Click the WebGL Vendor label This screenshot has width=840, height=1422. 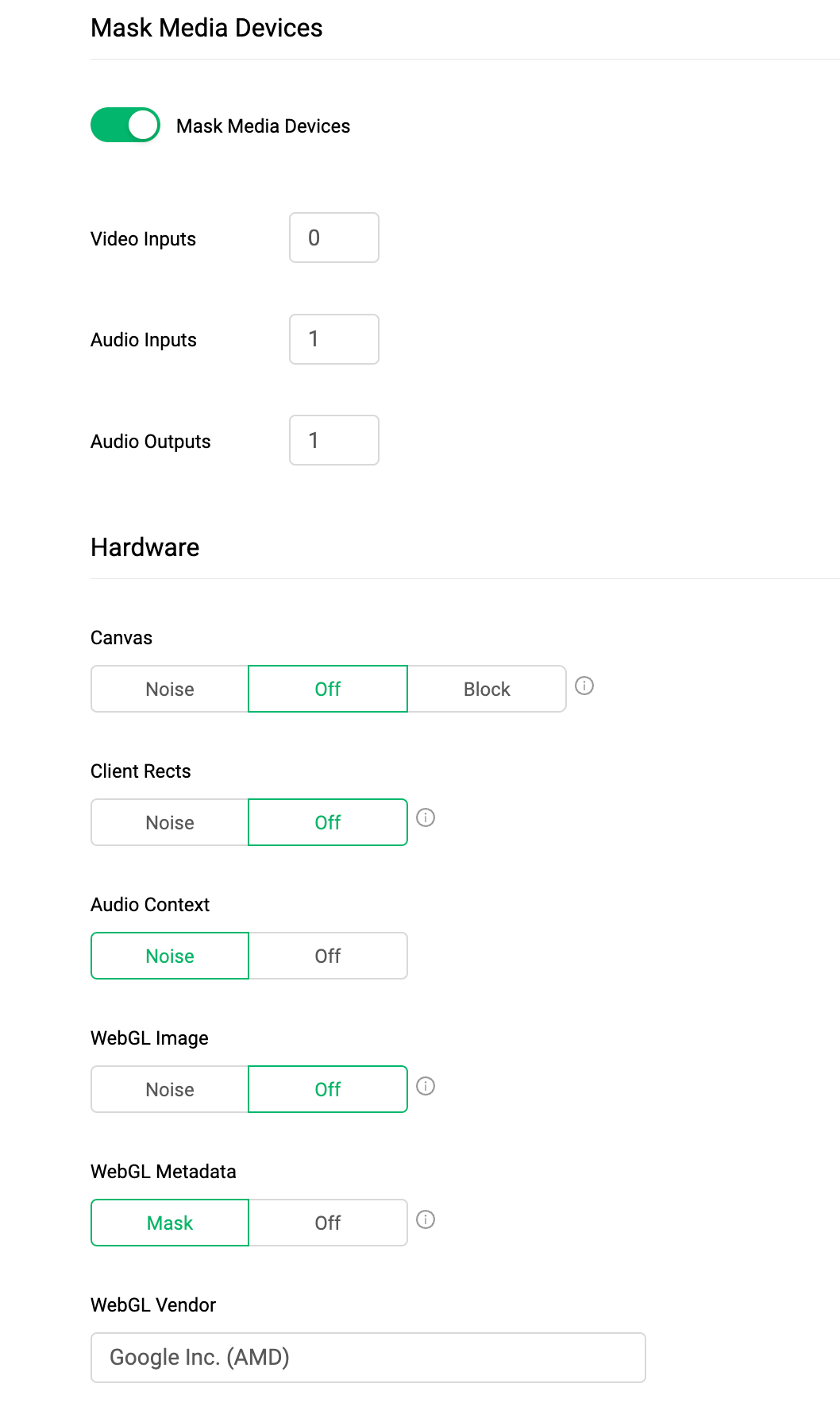[x=153, y=1305]
